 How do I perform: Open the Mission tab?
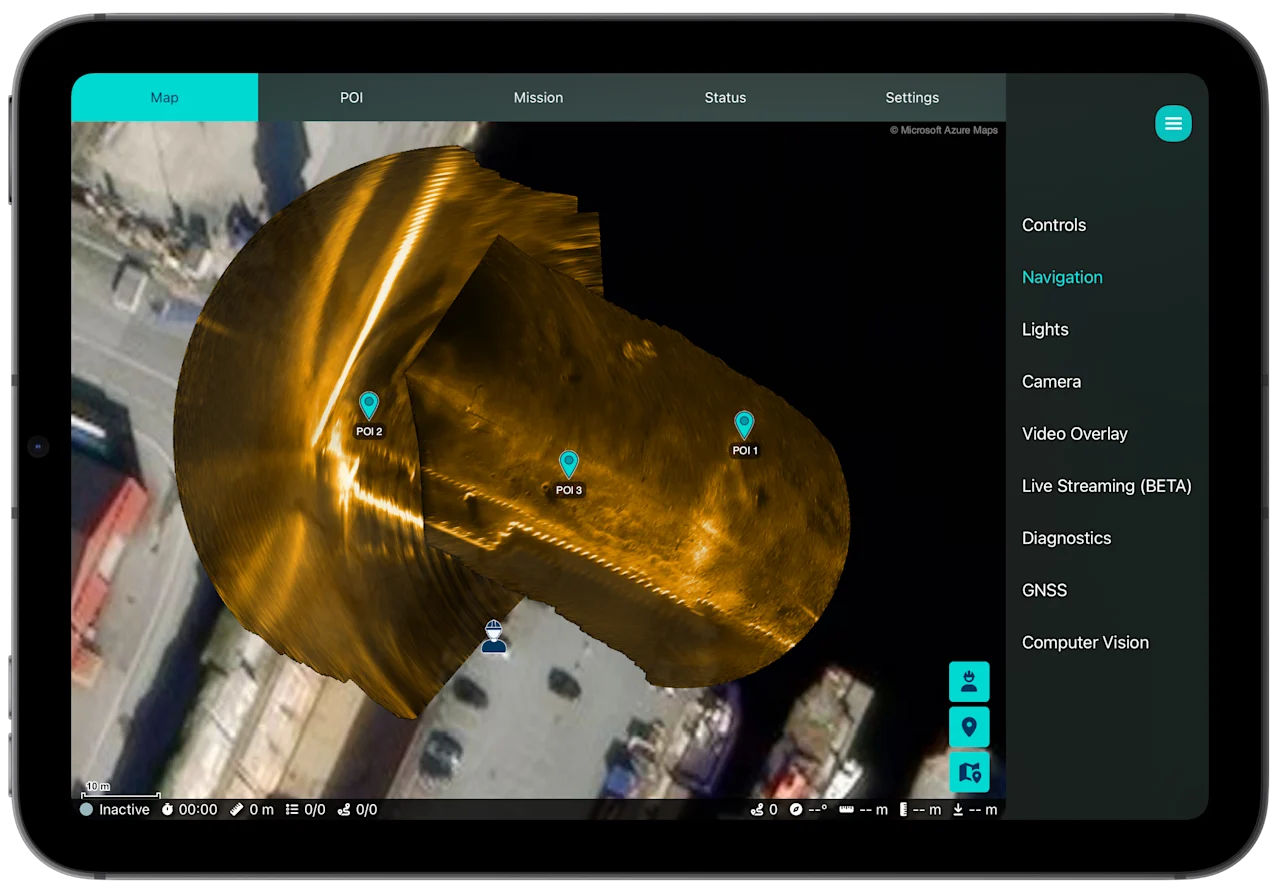[x=538, y=98]
